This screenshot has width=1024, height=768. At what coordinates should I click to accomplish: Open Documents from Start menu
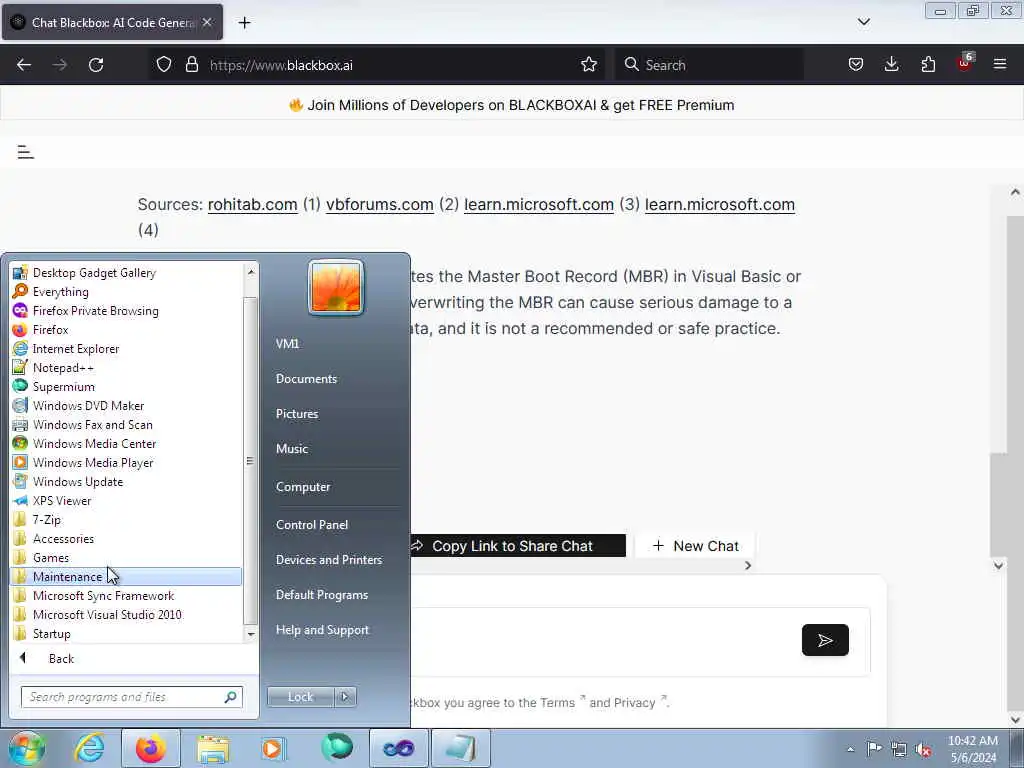pos(306,379)
